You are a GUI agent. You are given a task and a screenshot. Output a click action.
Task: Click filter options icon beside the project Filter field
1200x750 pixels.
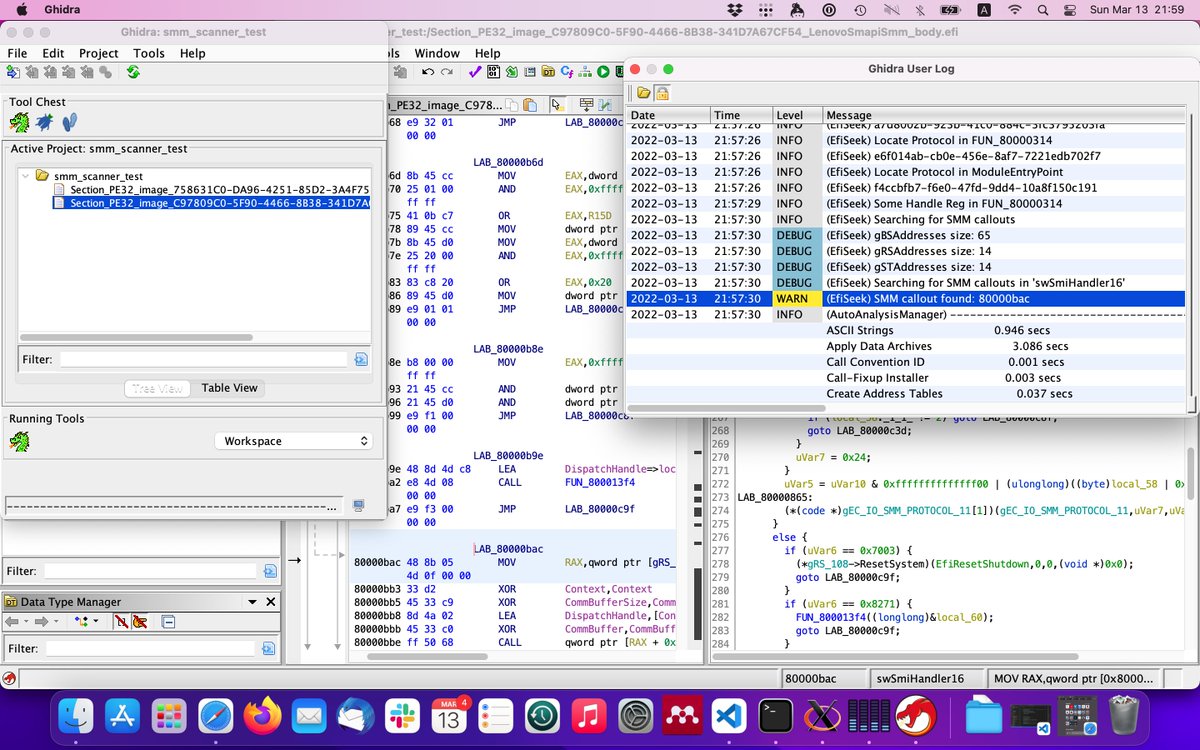point(361,359)
